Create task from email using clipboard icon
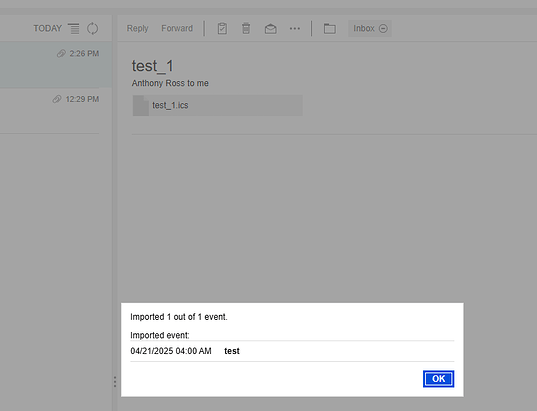The width and height of the screenshot is (537, 411). [x=222, y=28]
